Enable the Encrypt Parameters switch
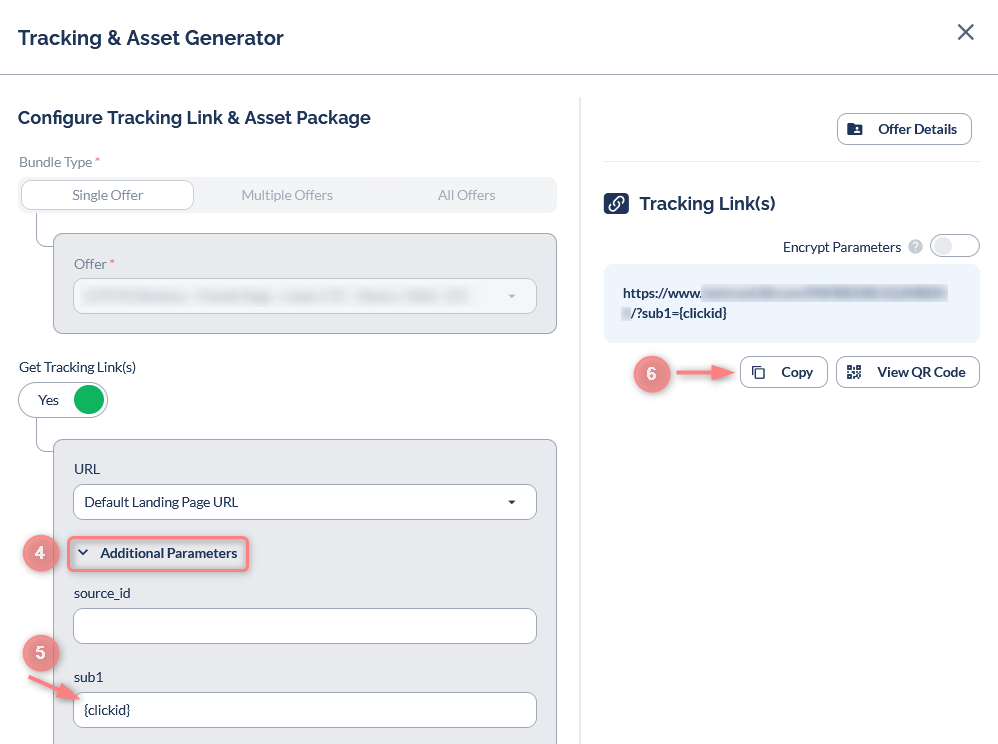The image size is (998, 744). [x=954, y=246]
